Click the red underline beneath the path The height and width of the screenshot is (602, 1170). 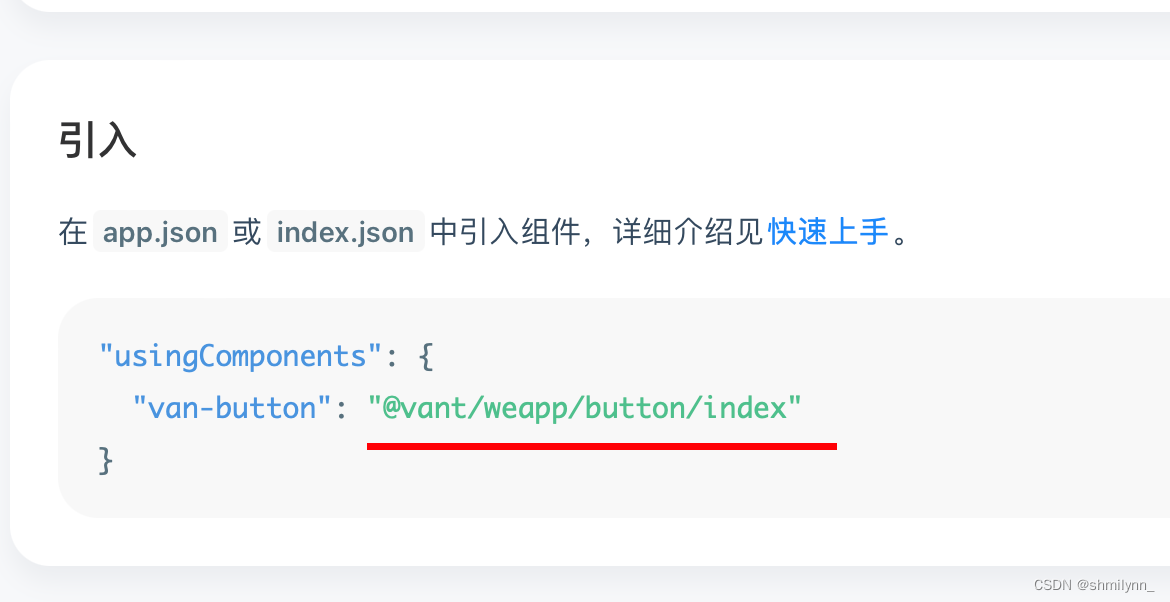601,446
